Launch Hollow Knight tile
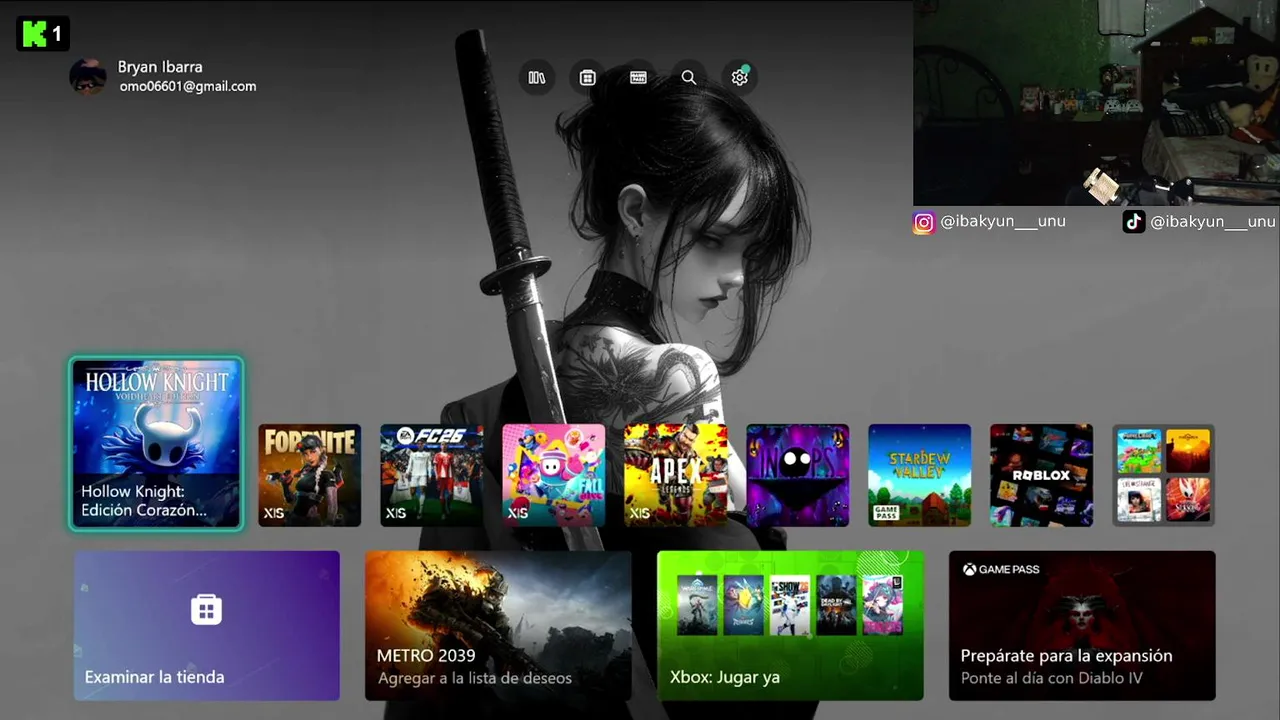Screen dimensions: 1280x720 pyautogui.click(x=156, y=443)
